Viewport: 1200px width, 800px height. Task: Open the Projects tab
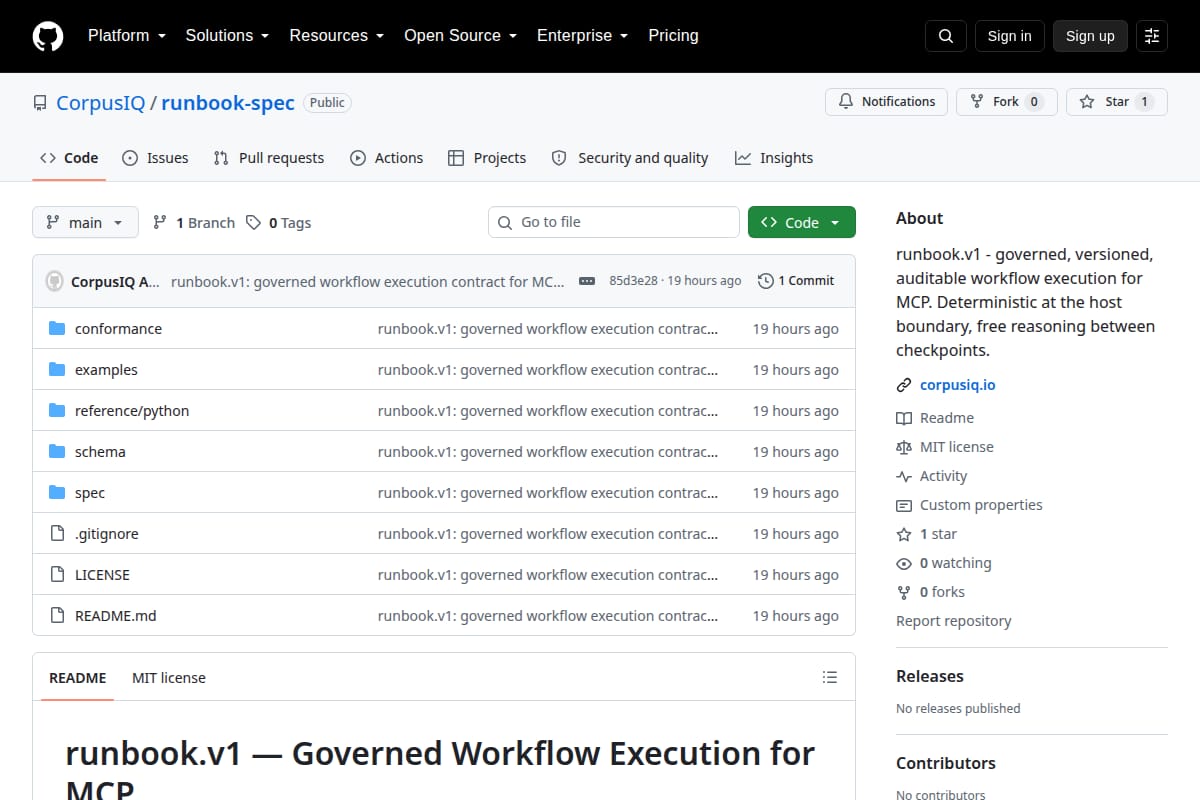(x=487, y=158)
